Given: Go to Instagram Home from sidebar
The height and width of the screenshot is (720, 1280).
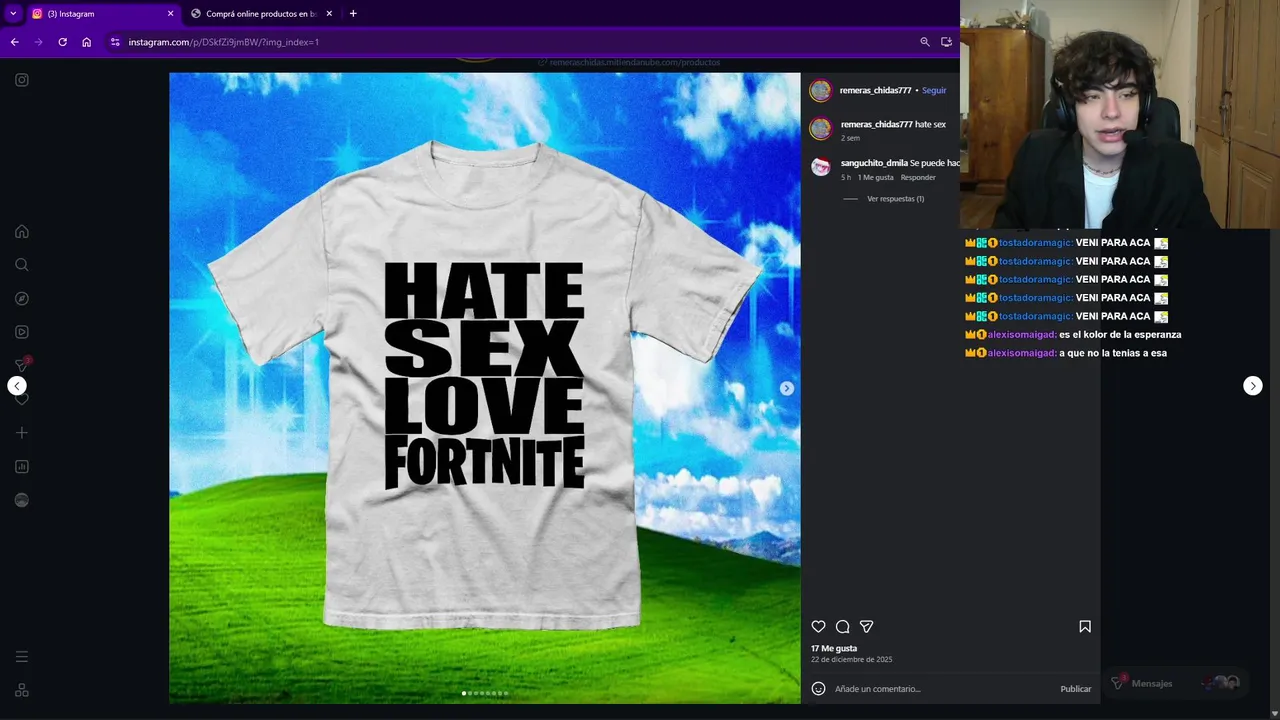Looking at the screenshot, I should pyautogui.click(x=22, y=231).
